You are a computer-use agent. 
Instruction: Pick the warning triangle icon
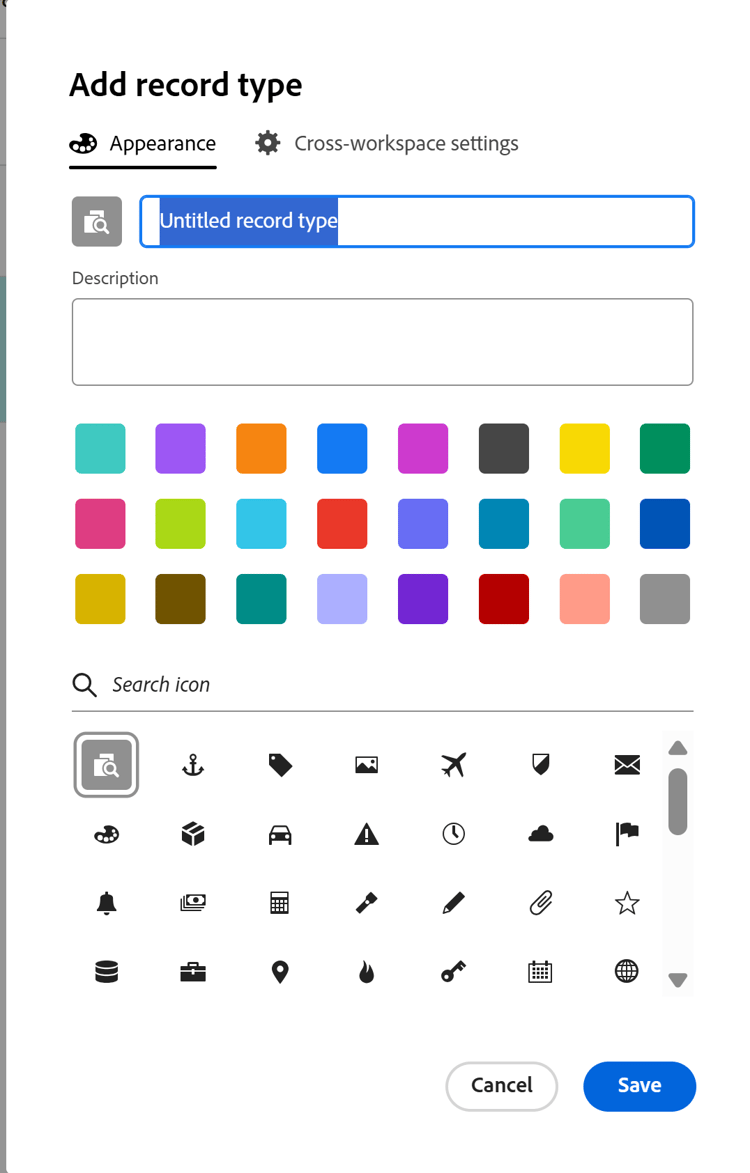[366, 833]
